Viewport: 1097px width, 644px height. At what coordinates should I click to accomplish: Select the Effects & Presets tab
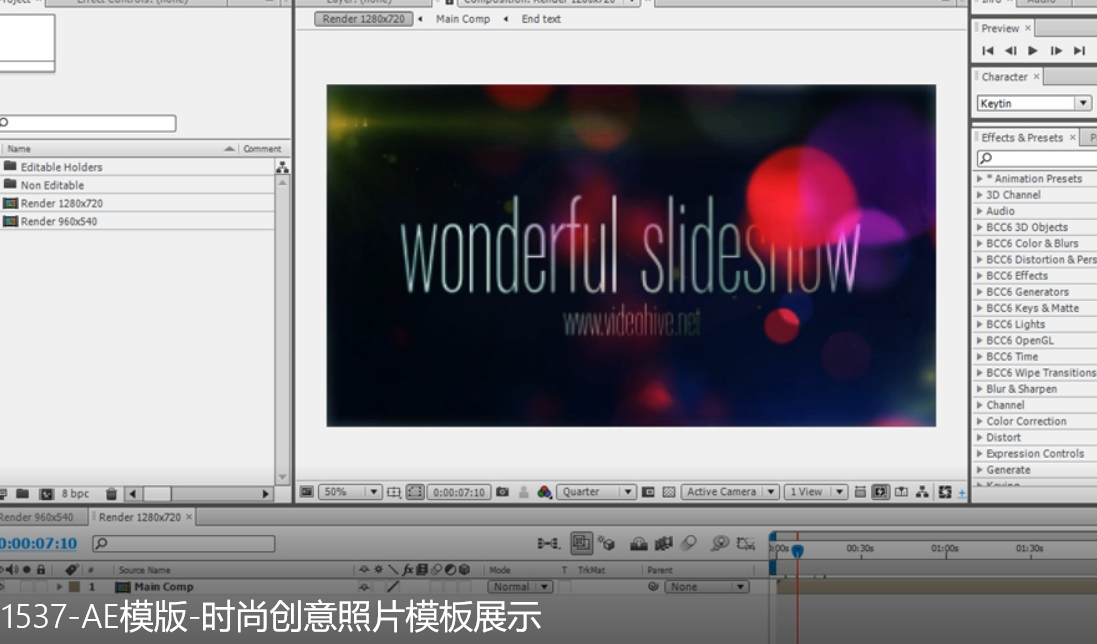coord(1023,138)
